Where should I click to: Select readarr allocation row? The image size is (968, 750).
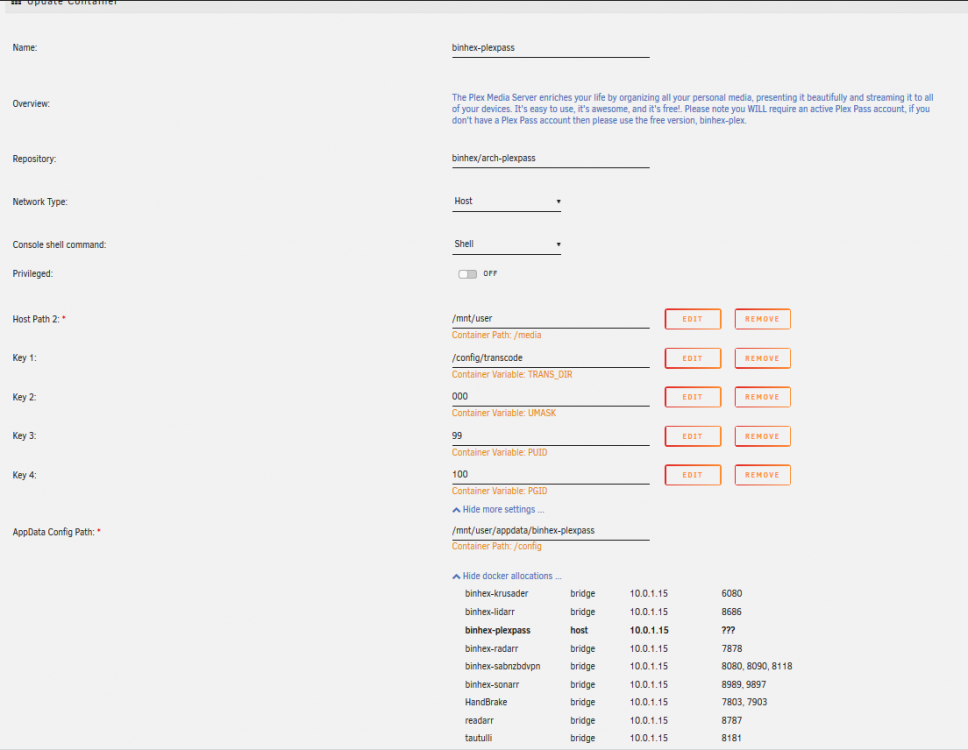tap(628, 720)
